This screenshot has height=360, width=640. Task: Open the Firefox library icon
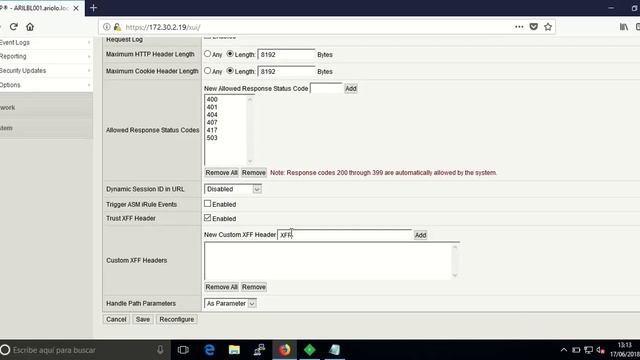point(624,27)
